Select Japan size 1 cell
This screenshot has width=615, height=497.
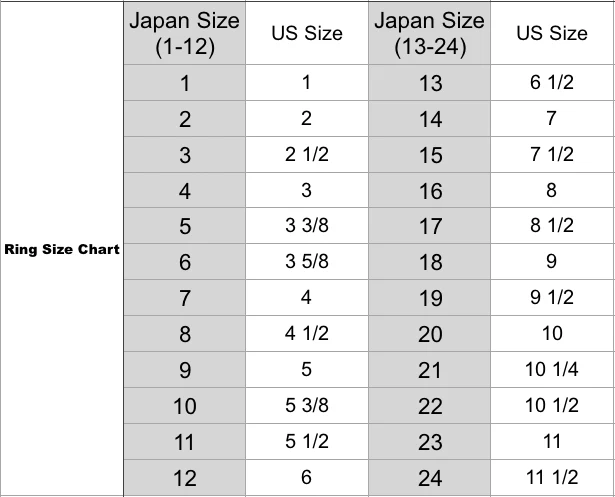(x=185, y=83)
